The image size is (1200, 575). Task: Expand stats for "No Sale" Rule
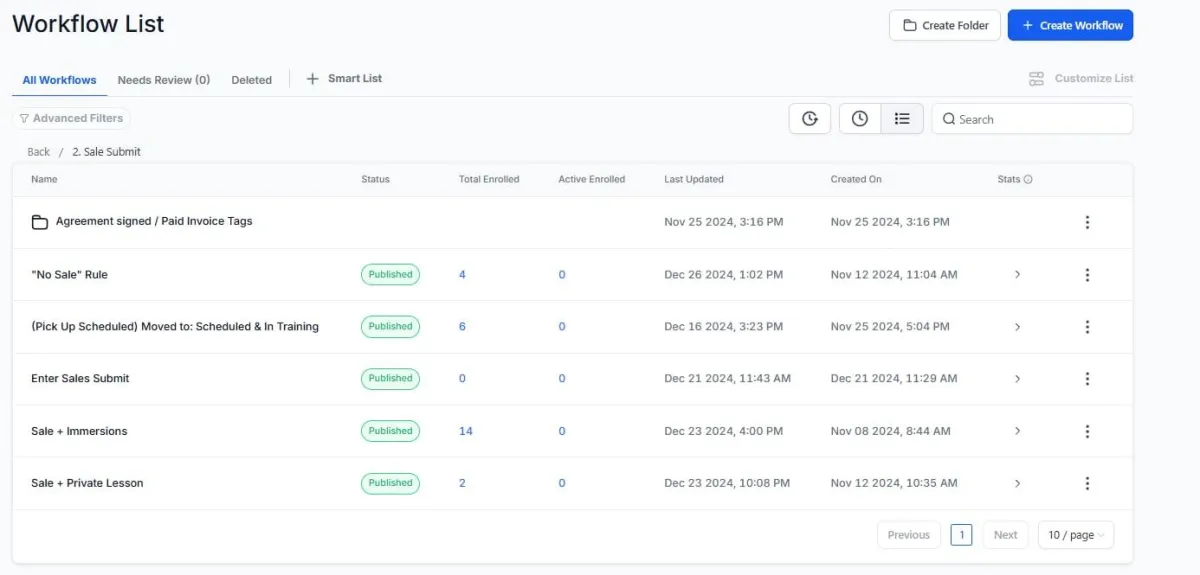coord(1017,274)
